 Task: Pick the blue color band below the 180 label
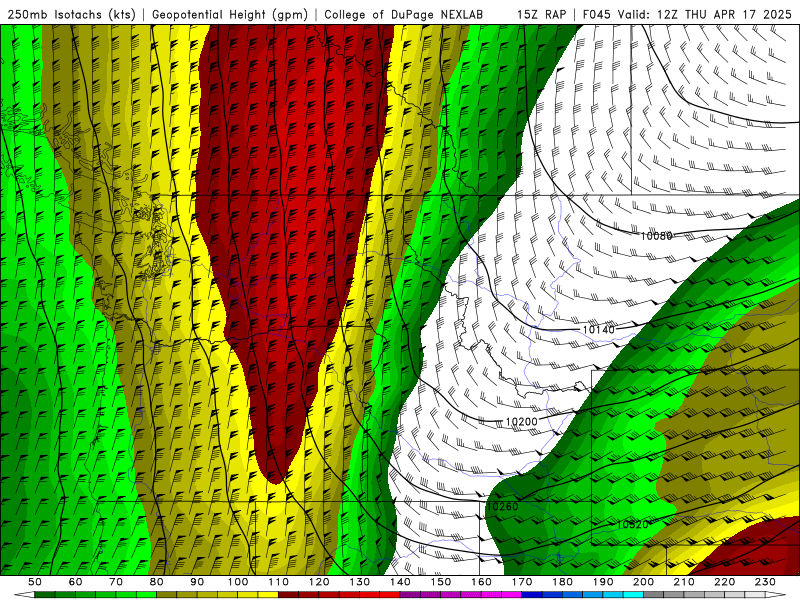(x=572, y=595)
